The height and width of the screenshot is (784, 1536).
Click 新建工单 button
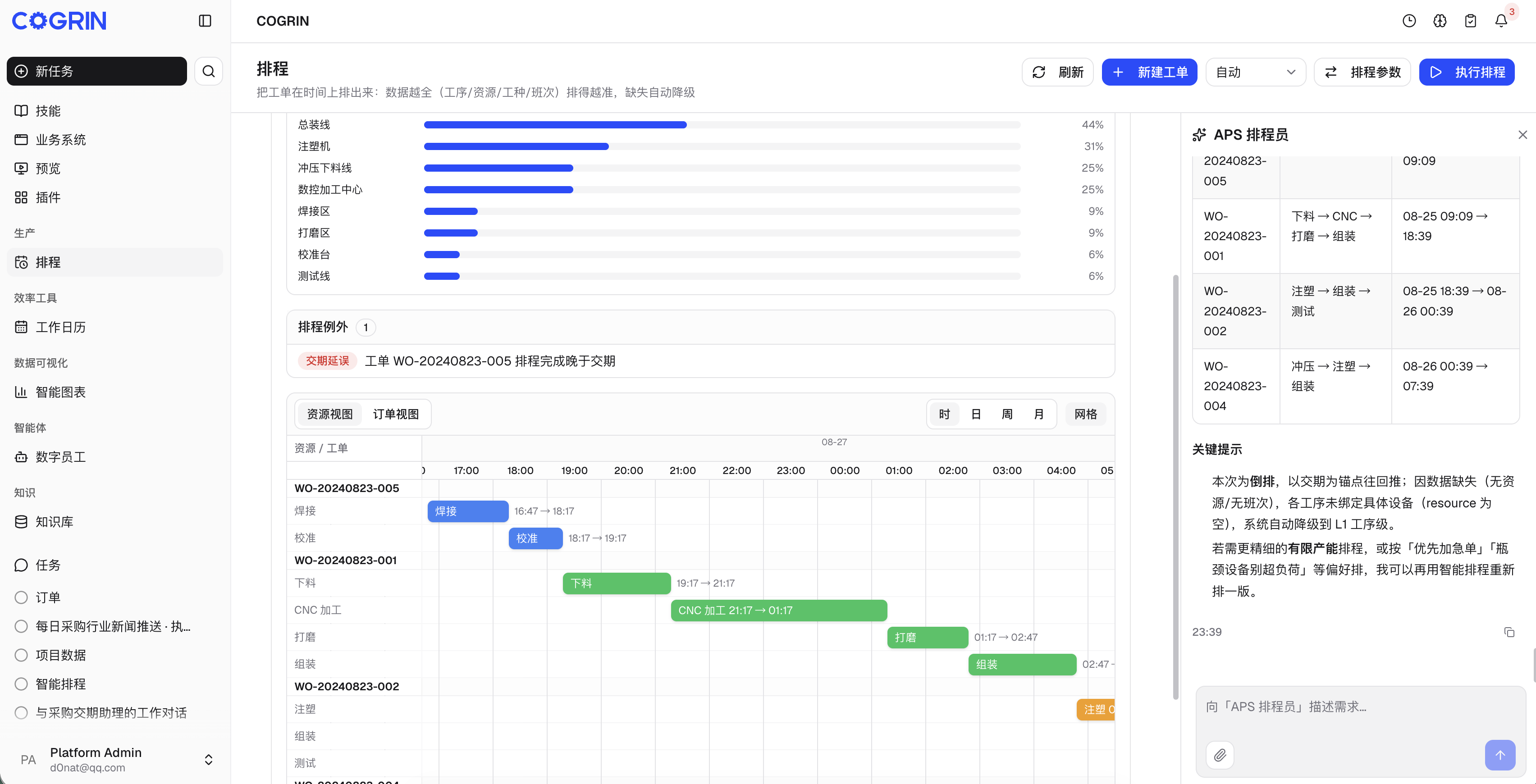pos(1149,72)
